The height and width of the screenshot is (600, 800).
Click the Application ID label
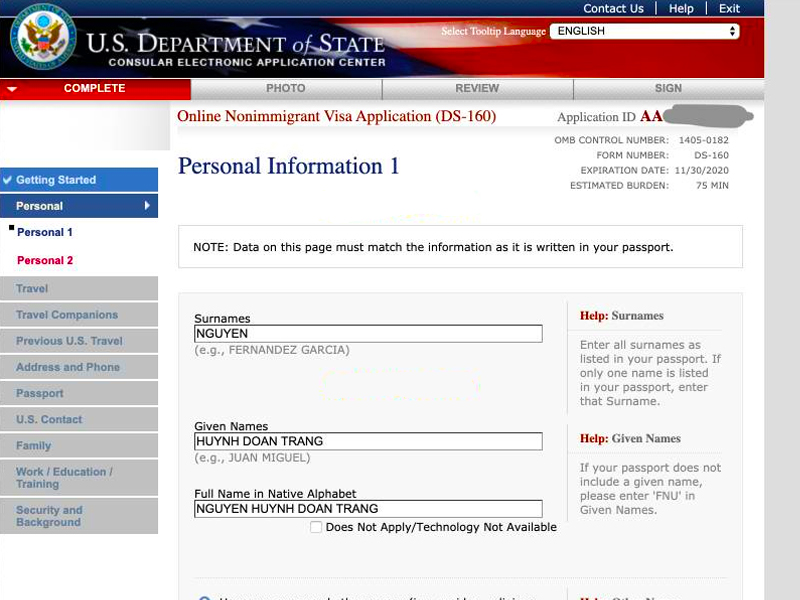click(x=596, y=117)
